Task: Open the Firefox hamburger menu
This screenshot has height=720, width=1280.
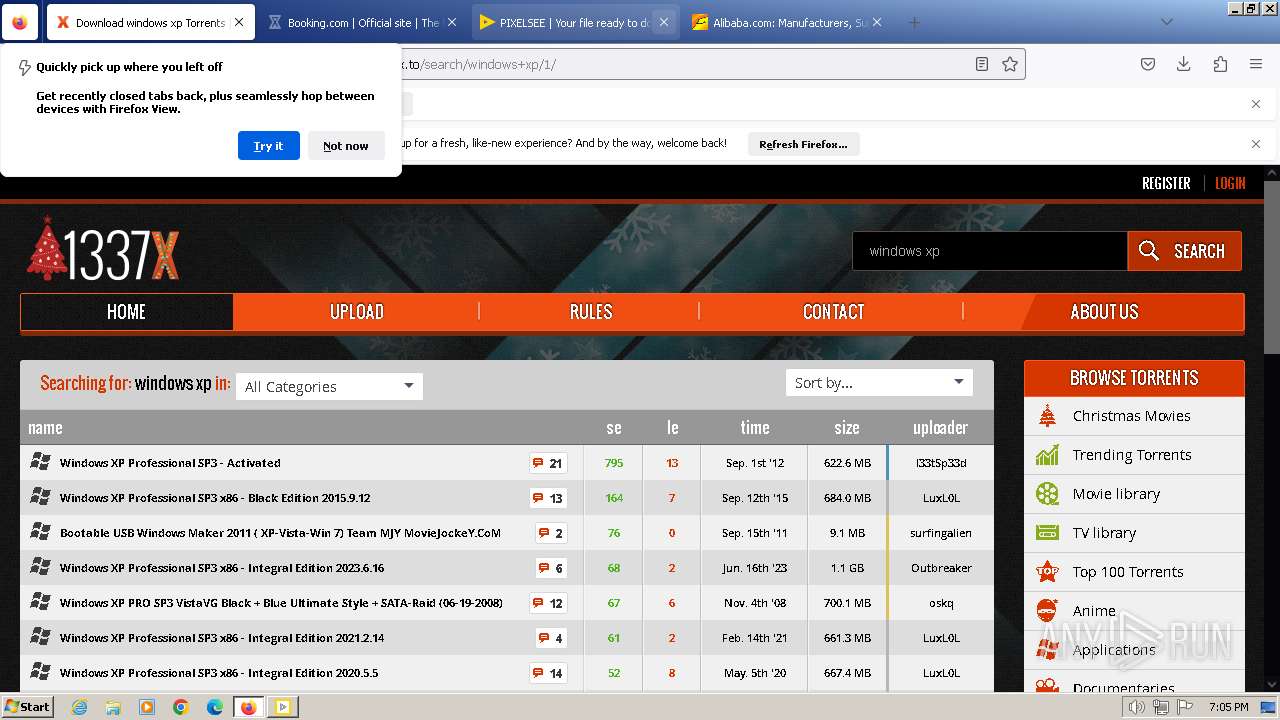Action: (x=1256, y=64)
